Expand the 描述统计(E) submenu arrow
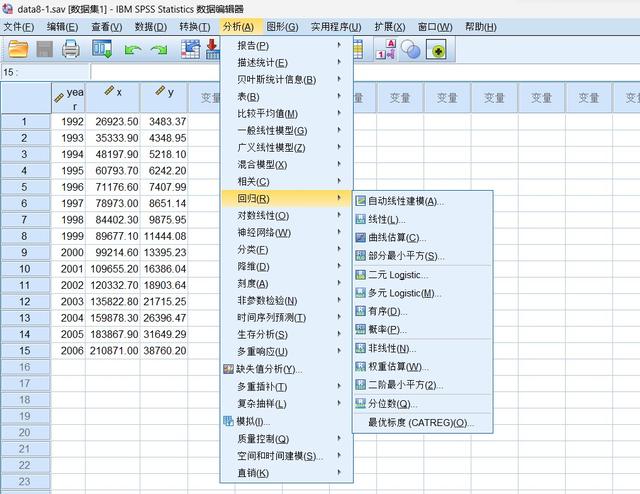 (339, 62)
